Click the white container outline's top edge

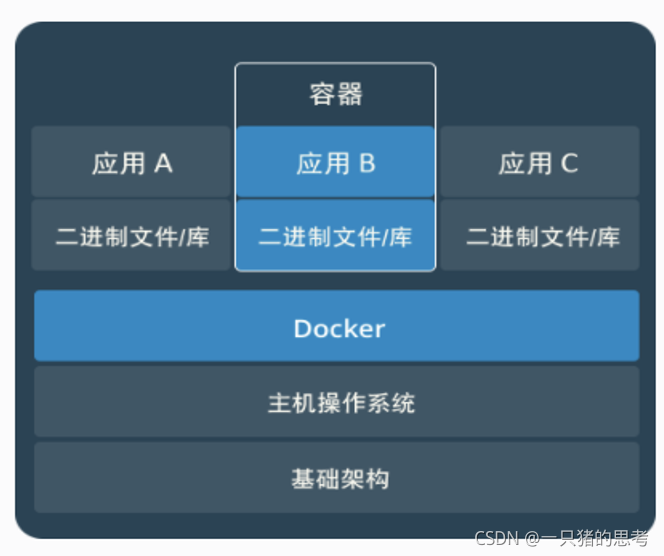point(335,63)
